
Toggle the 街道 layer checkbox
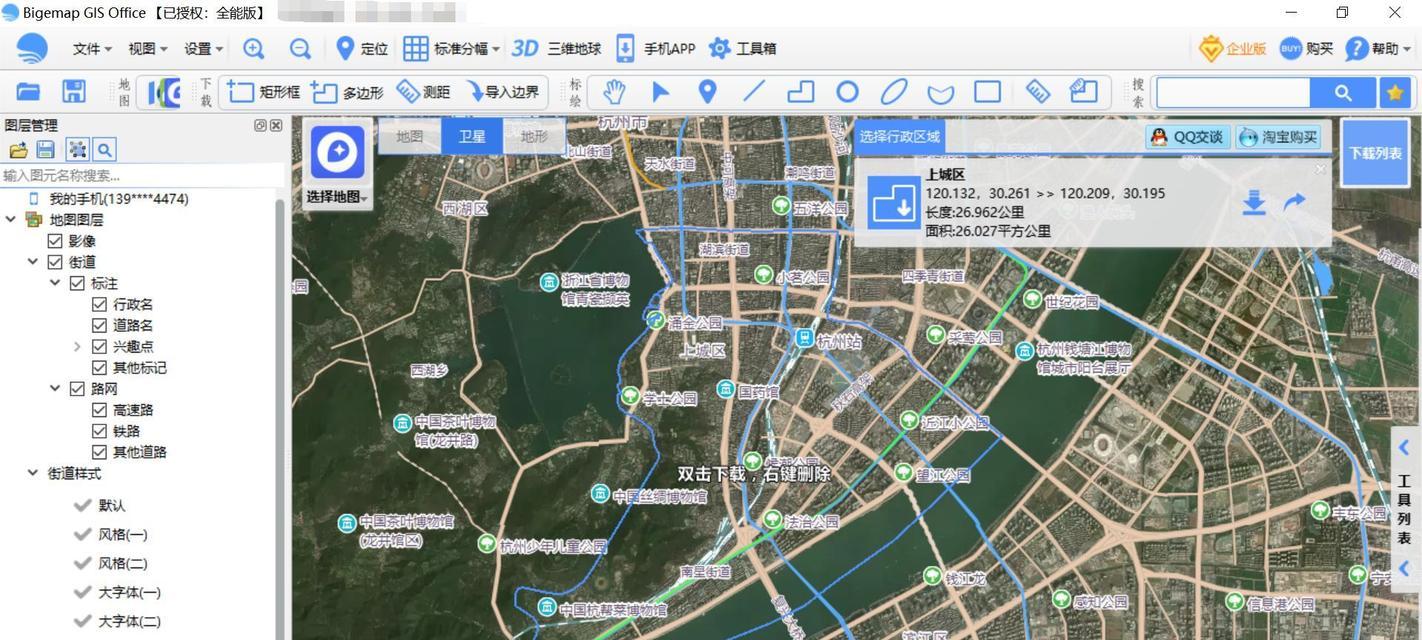coord(55,262)
